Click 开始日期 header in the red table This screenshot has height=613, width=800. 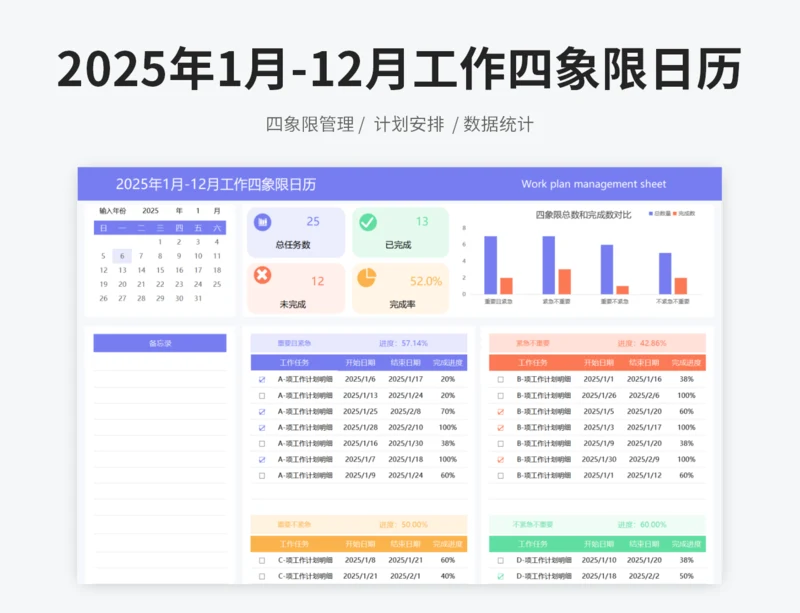point(599,362)
